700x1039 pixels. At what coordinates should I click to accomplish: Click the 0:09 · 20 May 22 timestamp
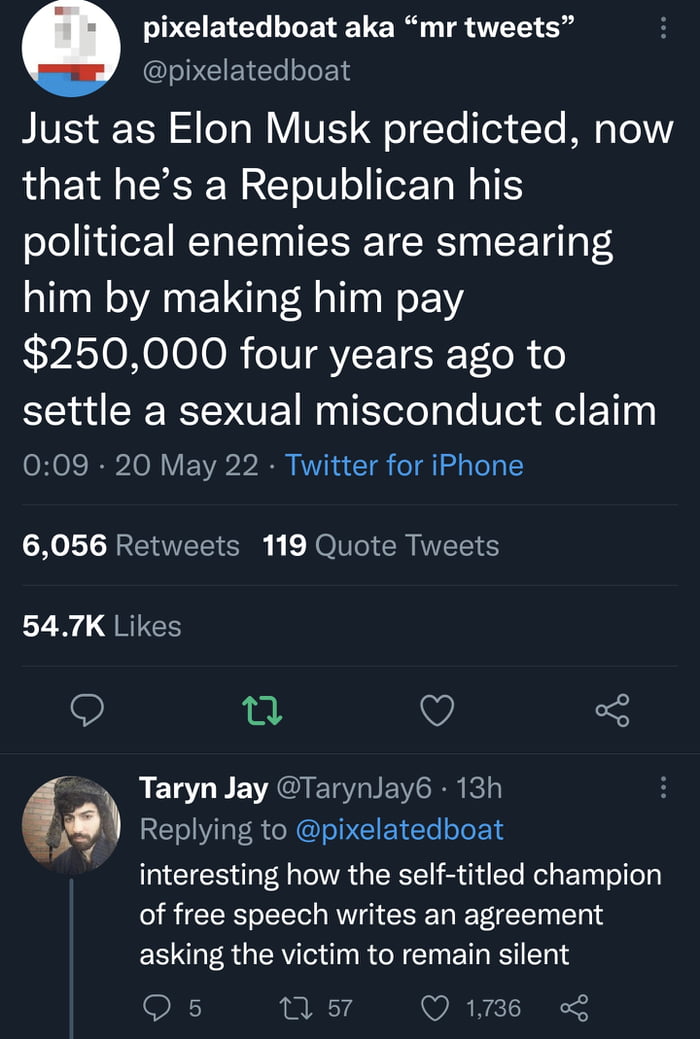(x=140, y=465)
